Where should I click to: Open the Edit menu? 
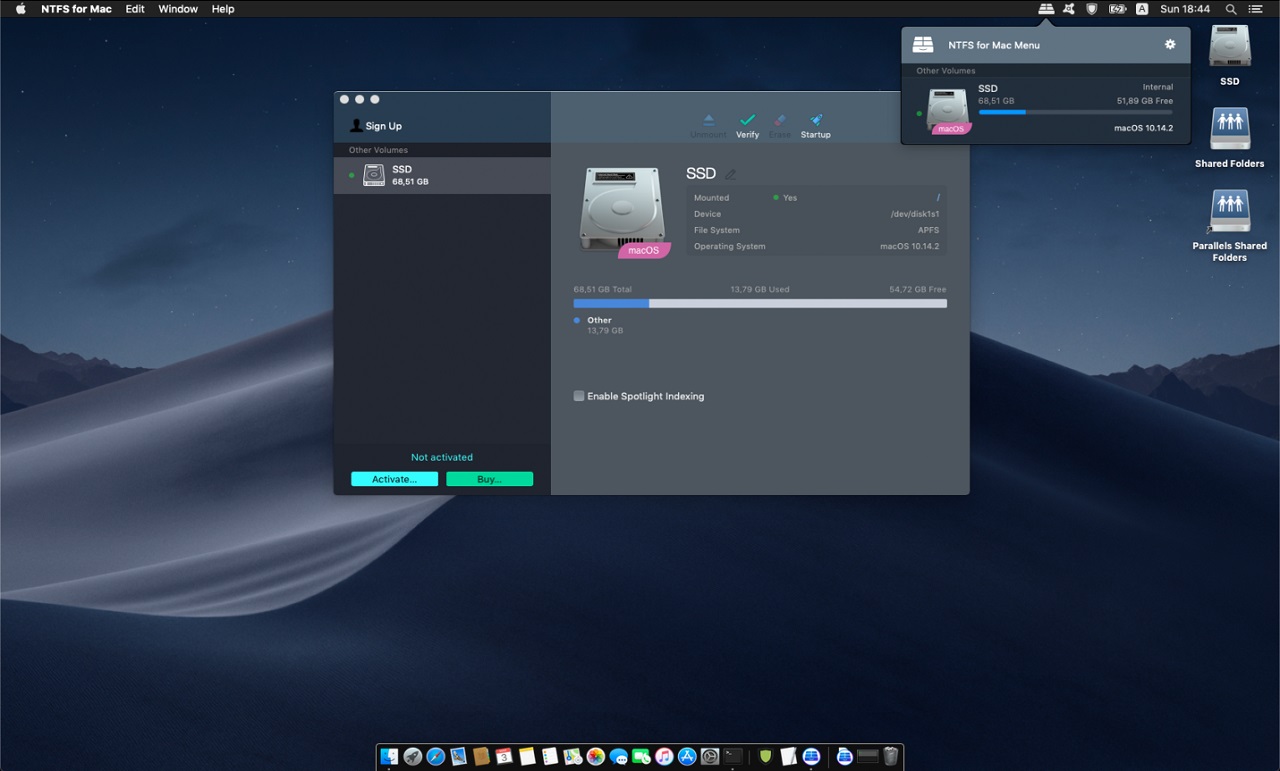[x=135, y=9]
